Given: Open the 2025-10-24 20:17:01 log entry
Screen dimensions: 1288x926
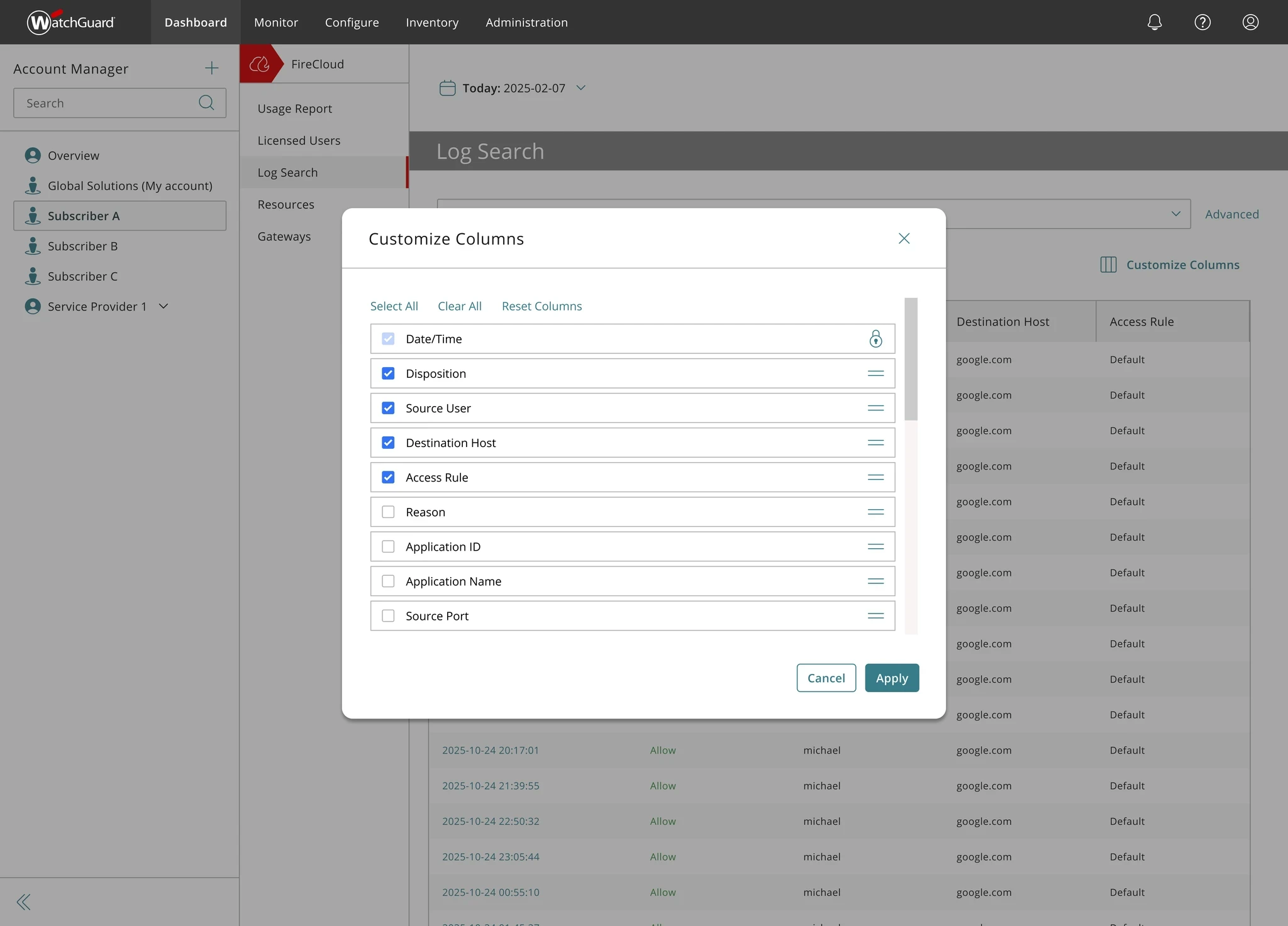Looking at the screenshot, I should (490, 750).
